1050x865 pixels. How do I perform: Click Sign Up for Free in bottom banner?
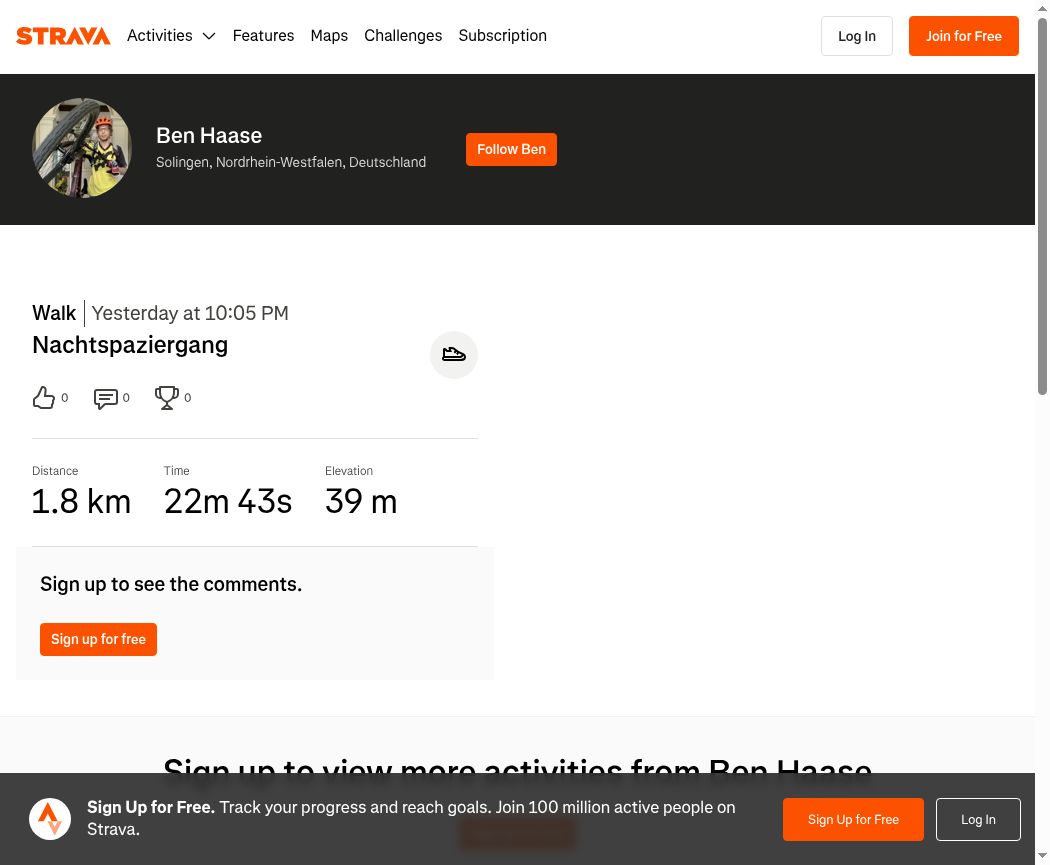click(x=853, y=819)
